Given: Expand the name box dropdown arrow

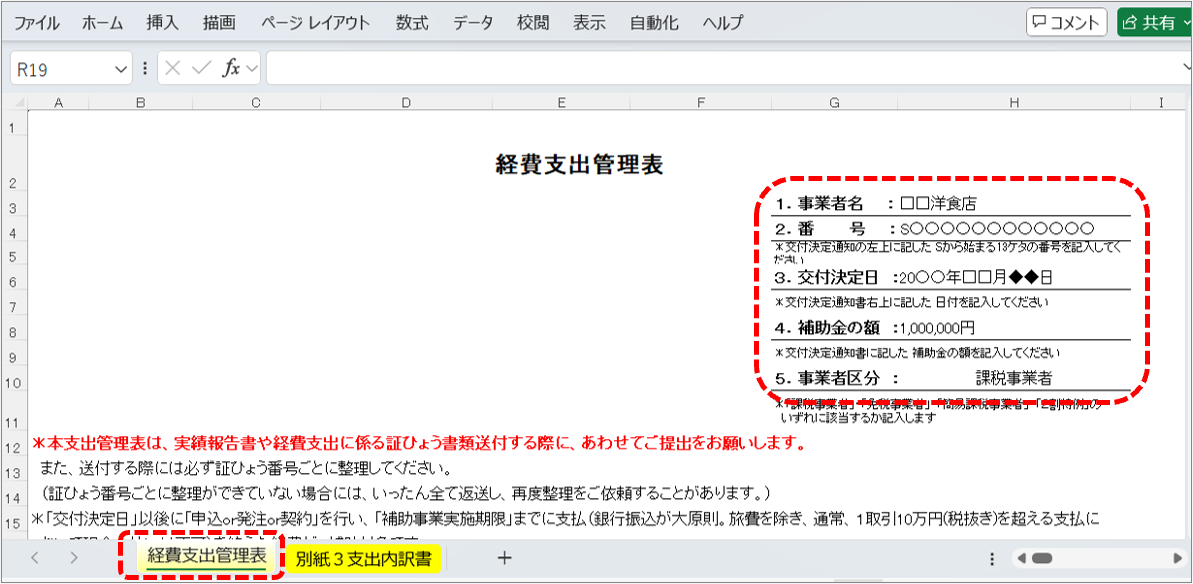Looking at the screenshot, I should coord(122,69).
